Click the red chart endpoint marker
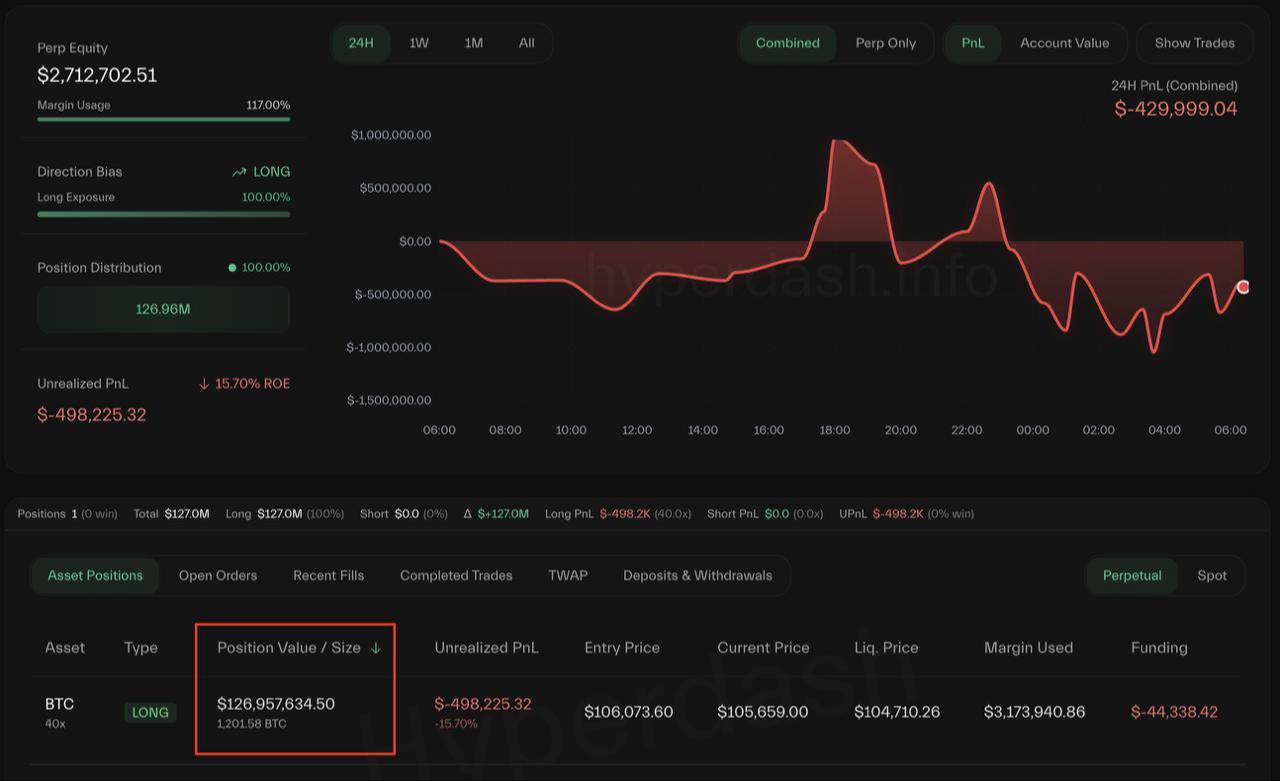1280x781 pixels. point(1243,287)
